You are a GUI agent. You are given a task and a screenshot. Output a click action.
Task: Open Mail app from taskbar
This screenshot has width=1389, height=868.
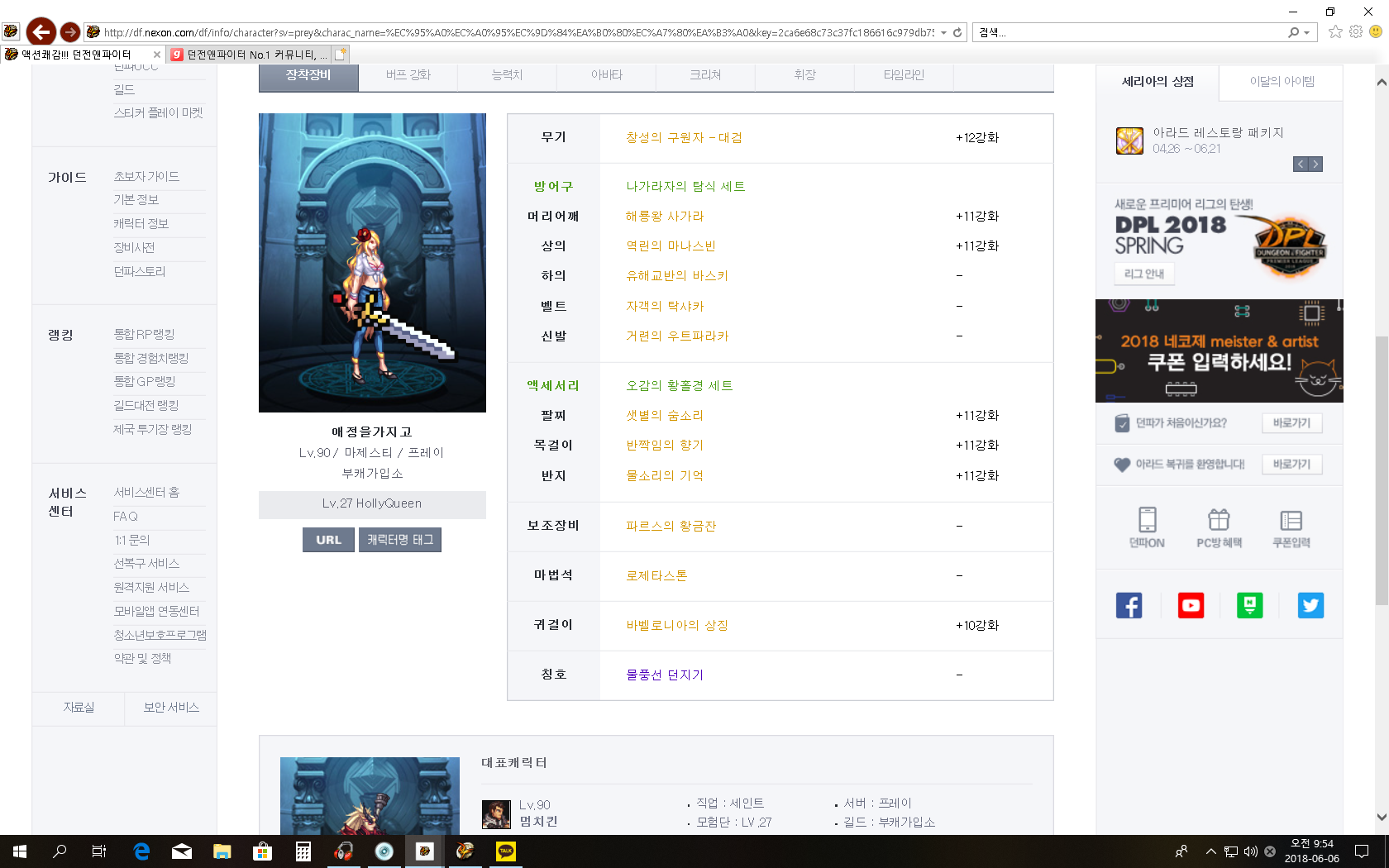click(182, 851)
